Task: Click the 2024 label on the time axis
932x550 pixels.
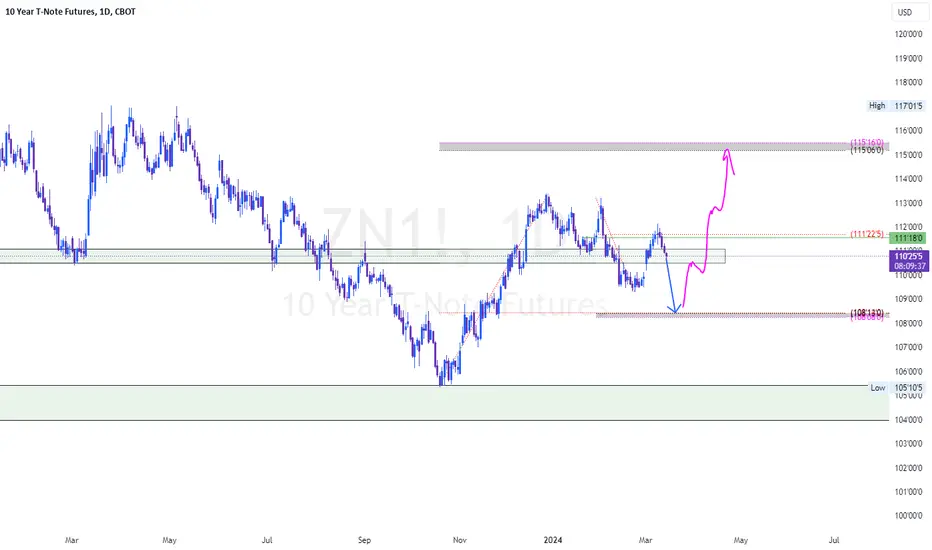Action: tap(553, 540)
